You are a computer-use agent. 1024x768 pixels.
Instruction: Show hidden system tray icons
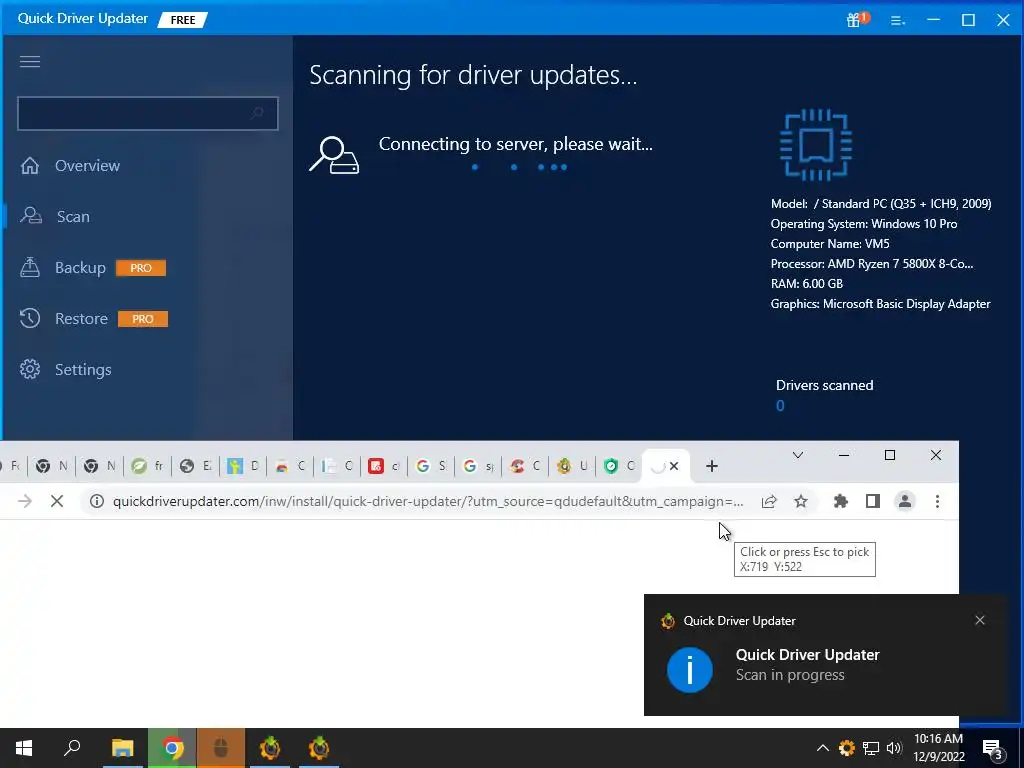[x=823, y=748]
